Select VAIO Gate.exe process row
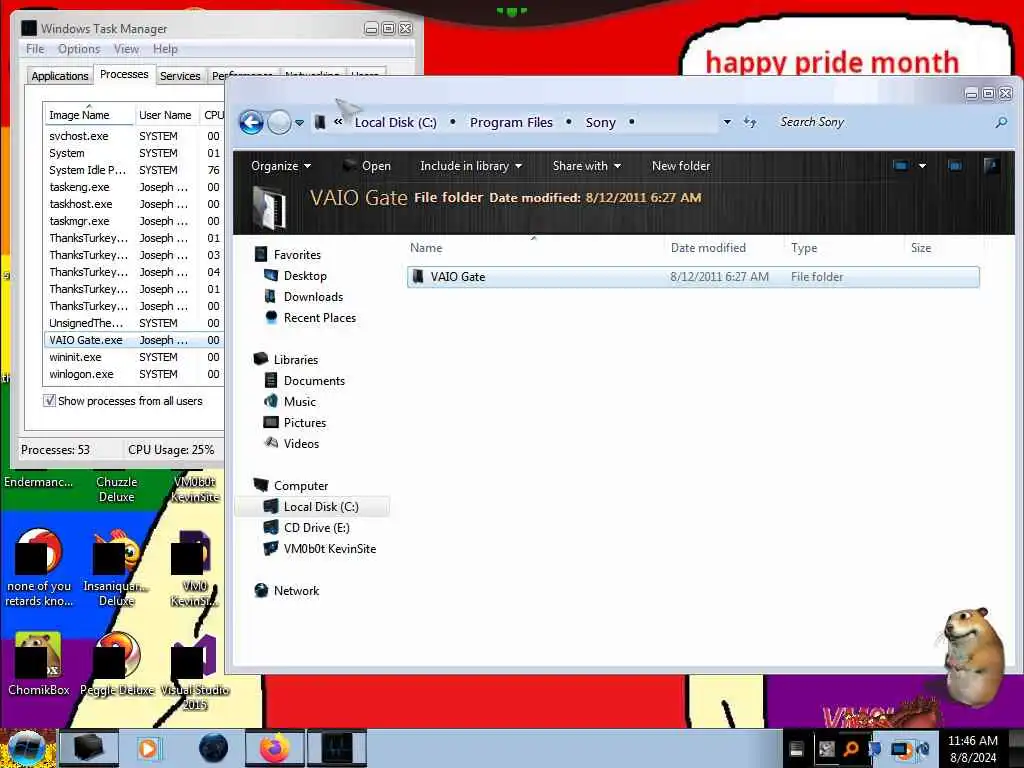 [x=134, y=340]
